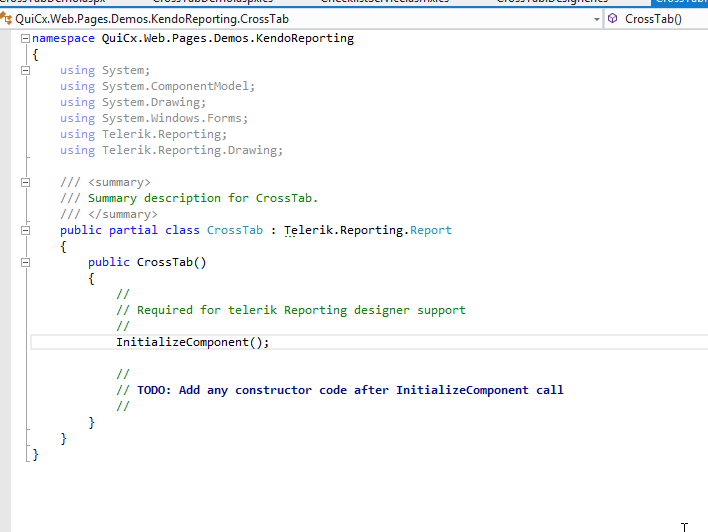Click Summary description for CrossTab comment
708x532 pixels.
click(189, 198)
